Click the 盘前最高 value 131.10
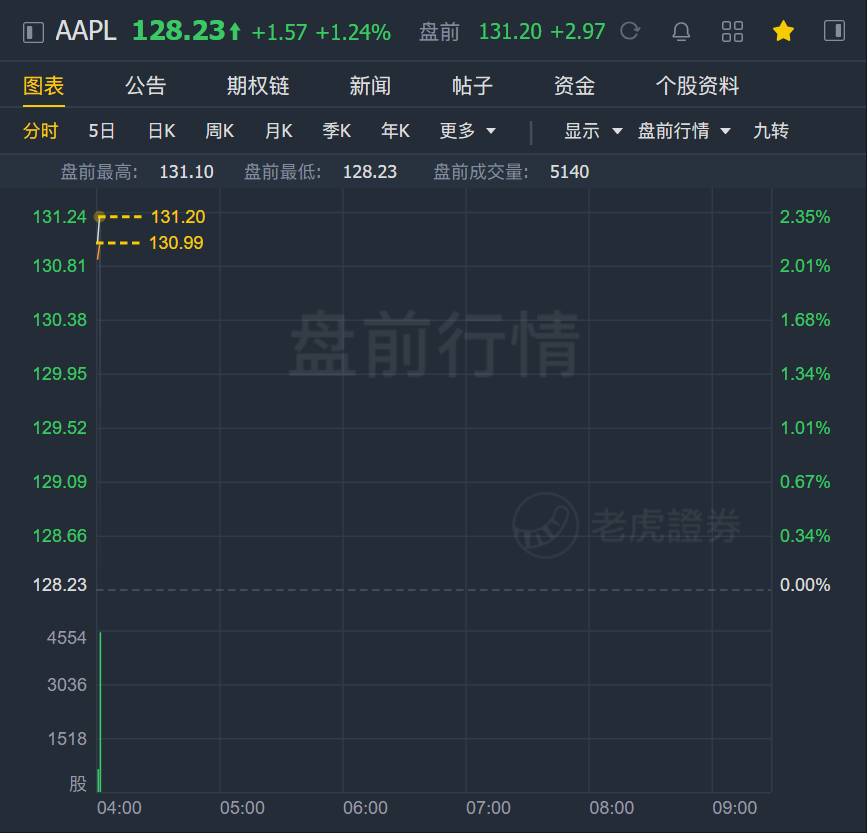 (x=186, y=172)
